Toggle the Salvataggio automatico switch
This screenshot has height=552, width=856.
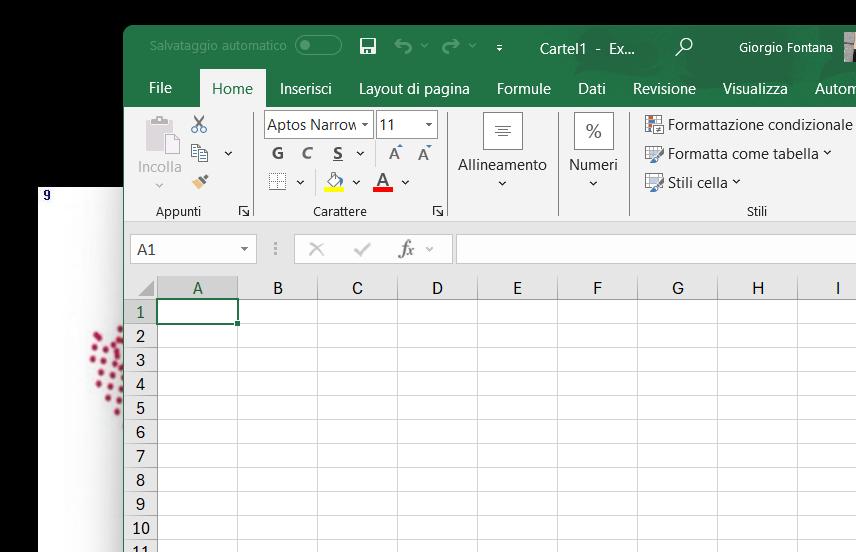(x=318, y=46)
